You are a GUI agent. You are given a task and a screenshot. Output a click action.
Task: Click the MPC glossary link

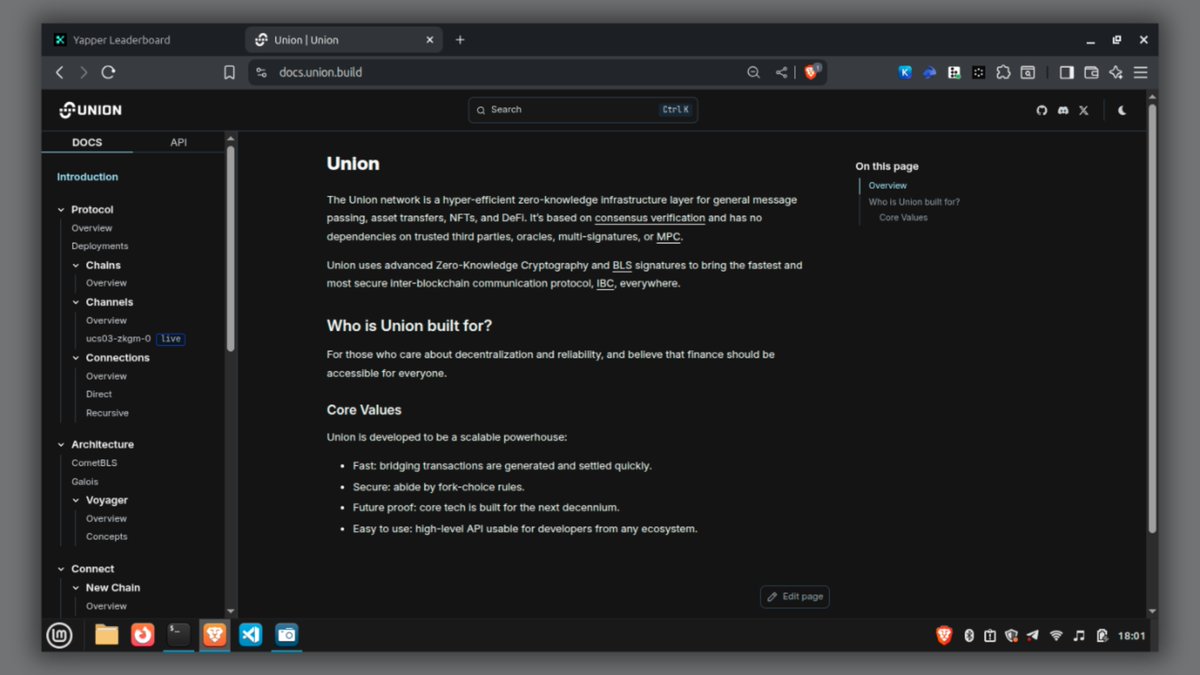pyautogui.click(x=668, y=237)
